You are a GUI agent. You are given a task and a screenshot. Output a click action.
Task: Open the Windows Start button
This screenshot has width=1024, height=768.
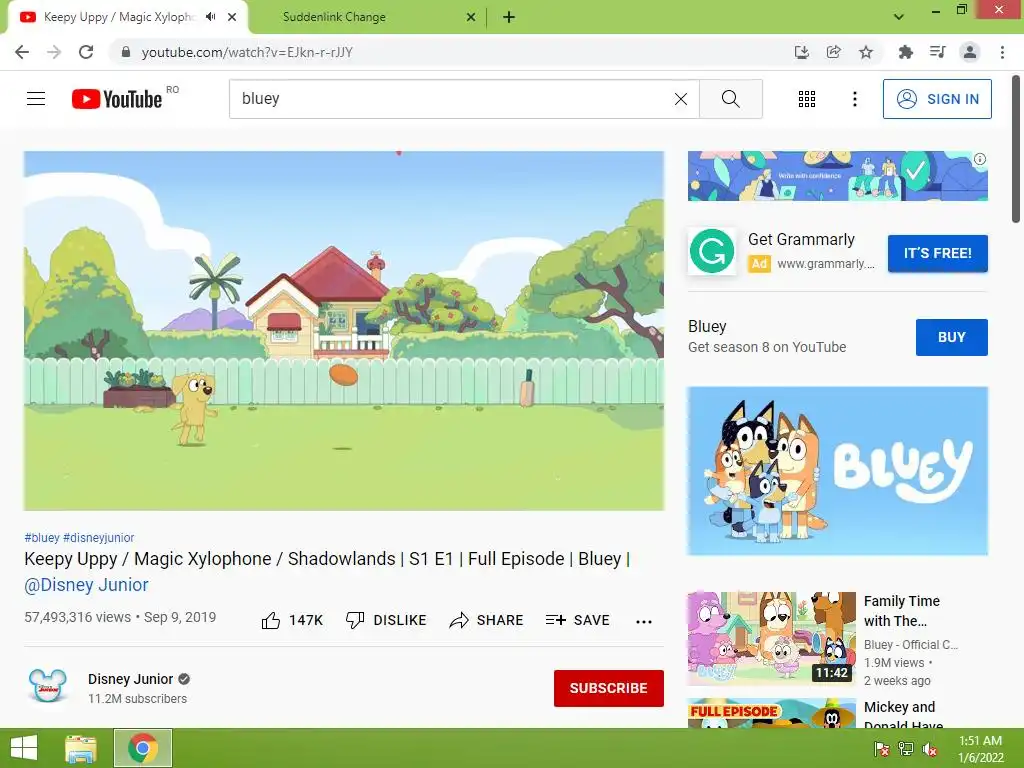pos(24,748)
